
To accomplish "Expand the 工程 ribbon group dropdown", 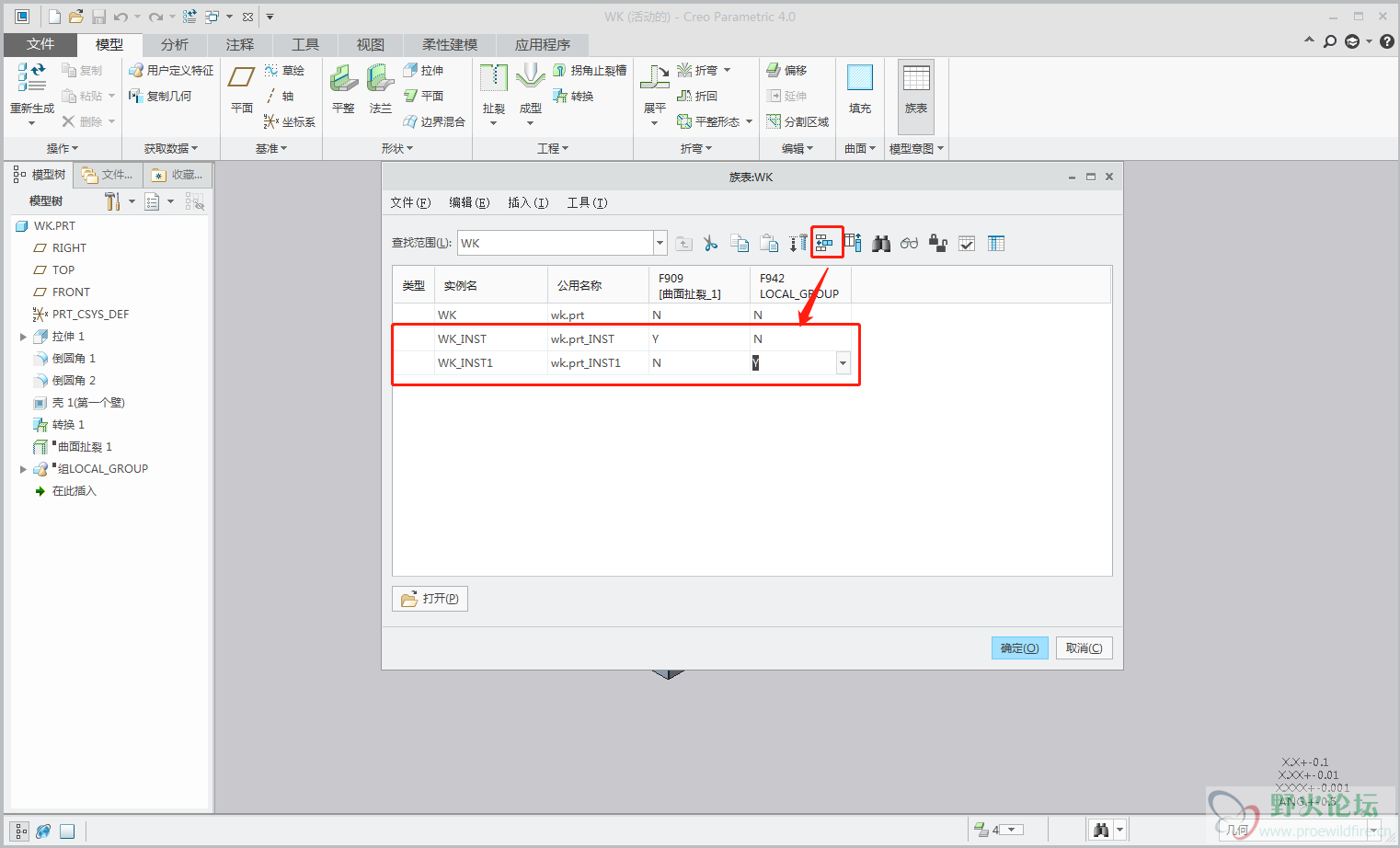I will click(553, 148).
